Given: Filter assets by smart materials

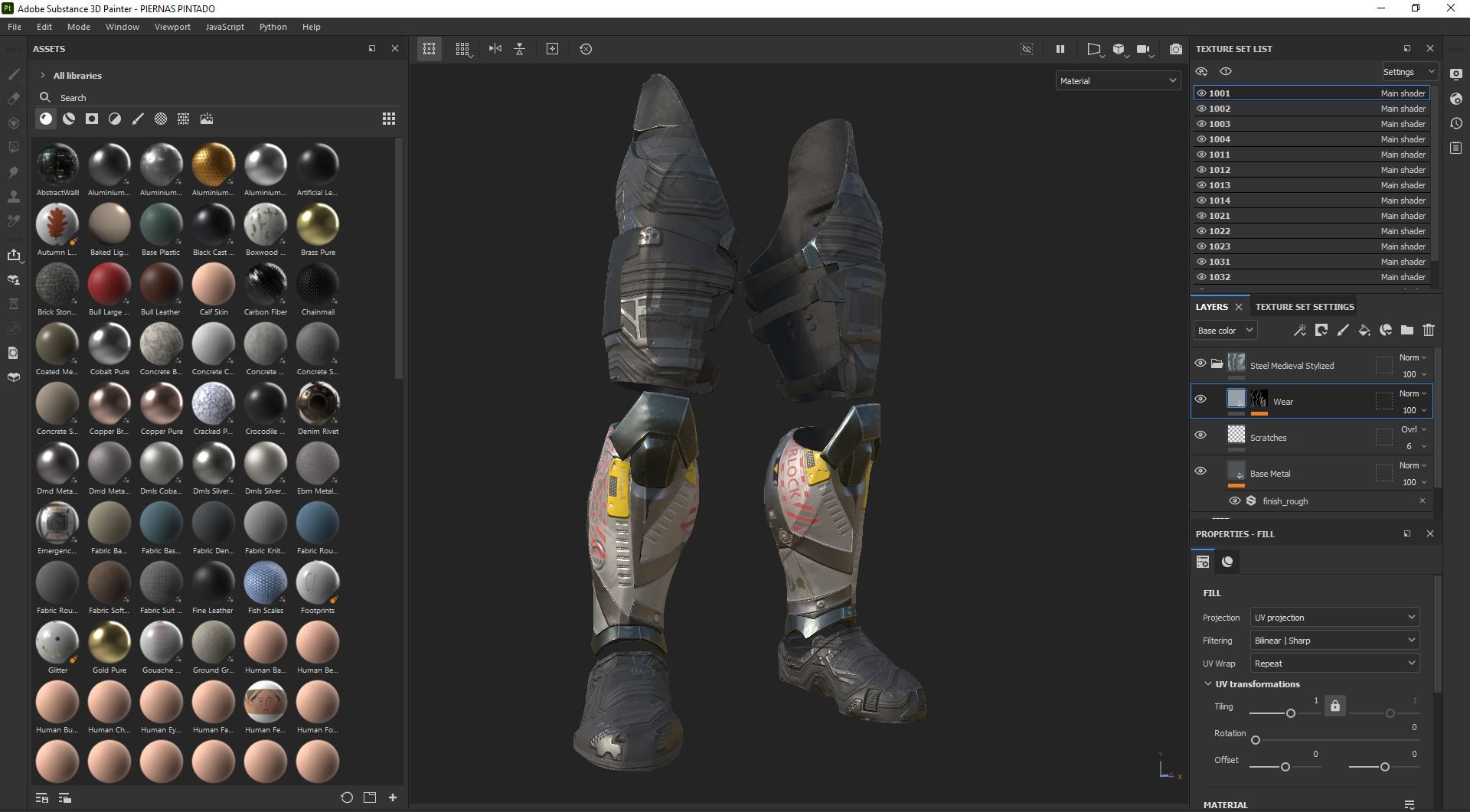Looking at the screenshot, I should 69,119.
